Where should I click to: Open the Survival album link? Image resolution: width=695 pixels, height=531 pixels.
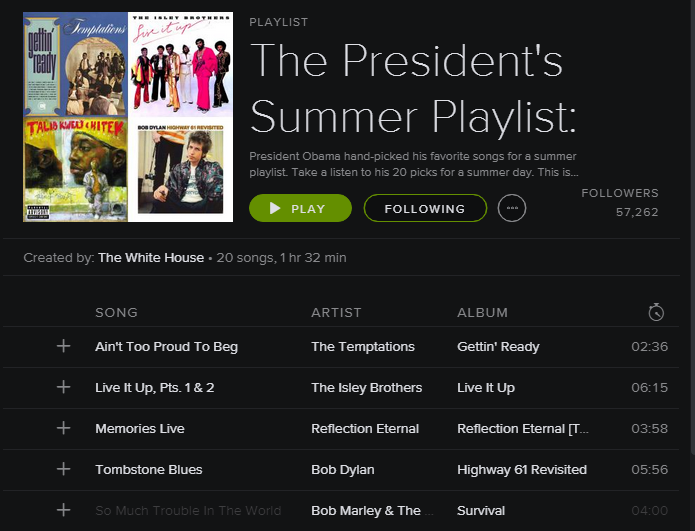pyautogui.click(x=481, y=510)
